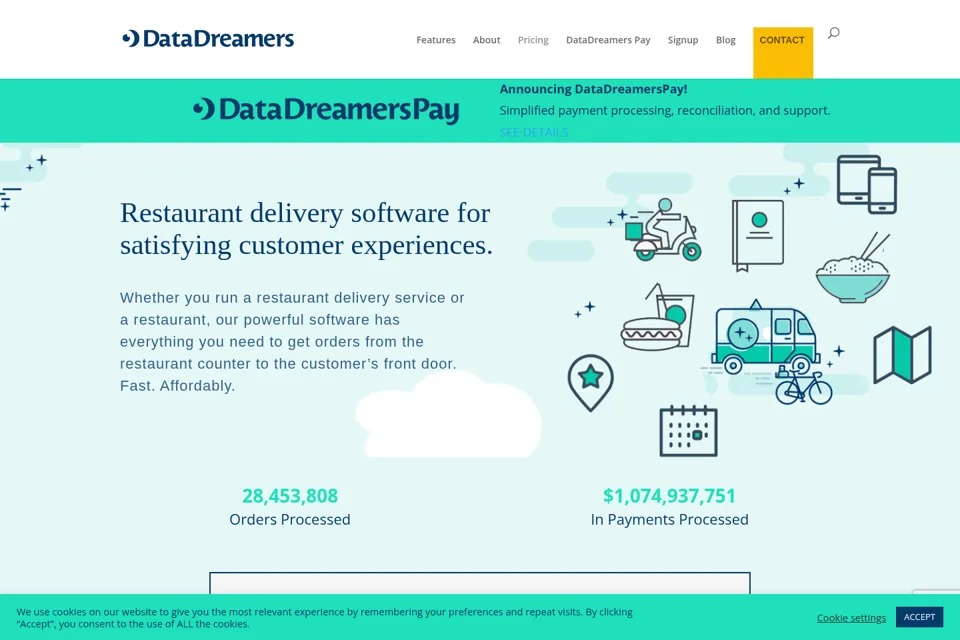960x640 pixels.
Task: Open the About menu item
Action: (486, 40)
